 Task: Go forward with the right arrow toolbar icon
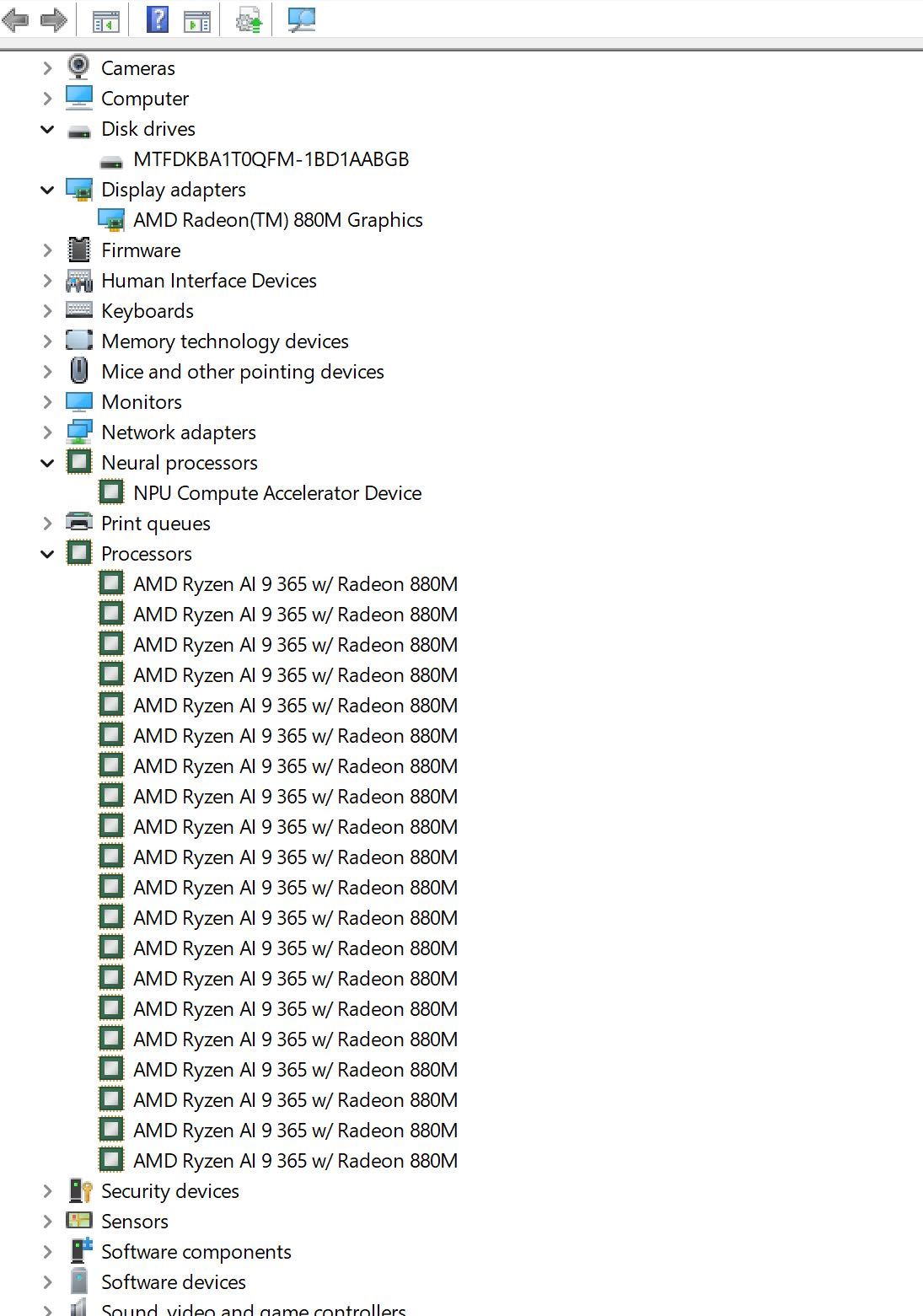53,19
